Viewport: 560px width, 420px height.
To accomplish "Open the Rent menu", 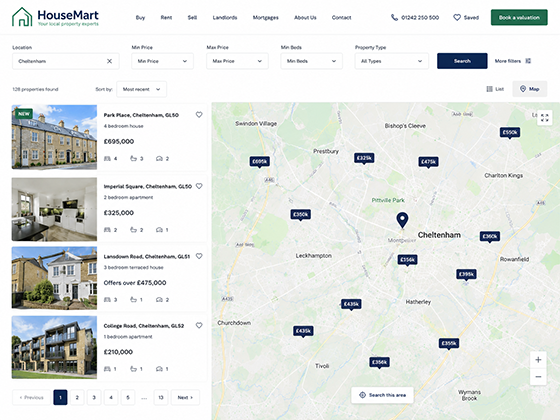I will pos(166,18).
